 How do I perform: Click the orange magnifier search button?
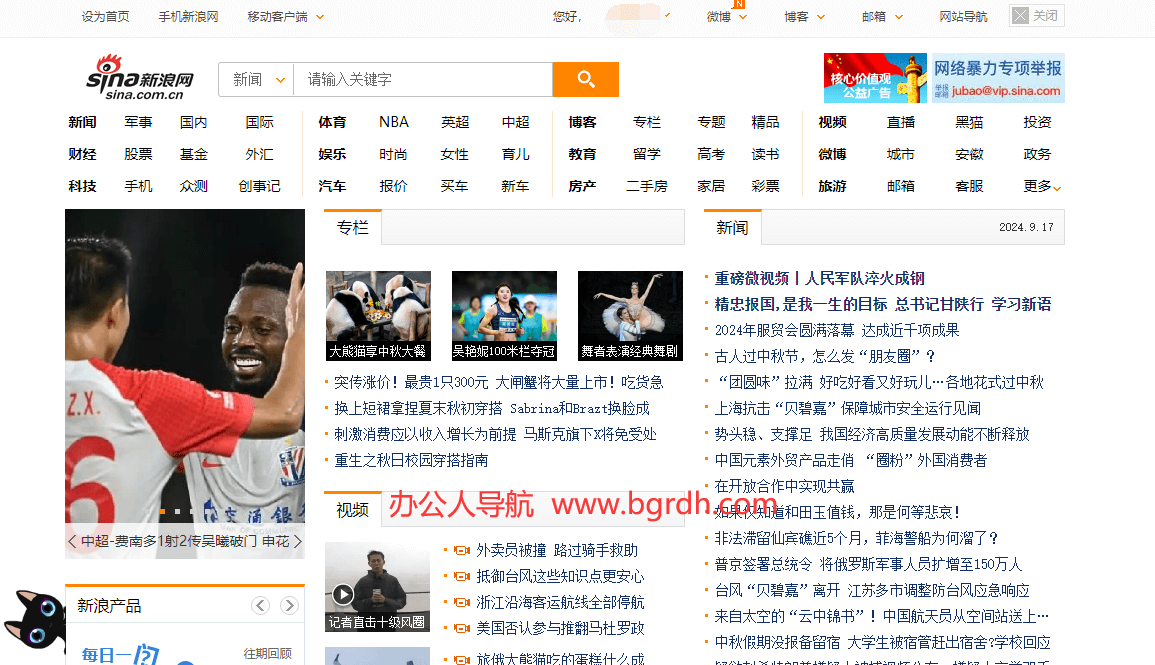(x=585, y=80)
